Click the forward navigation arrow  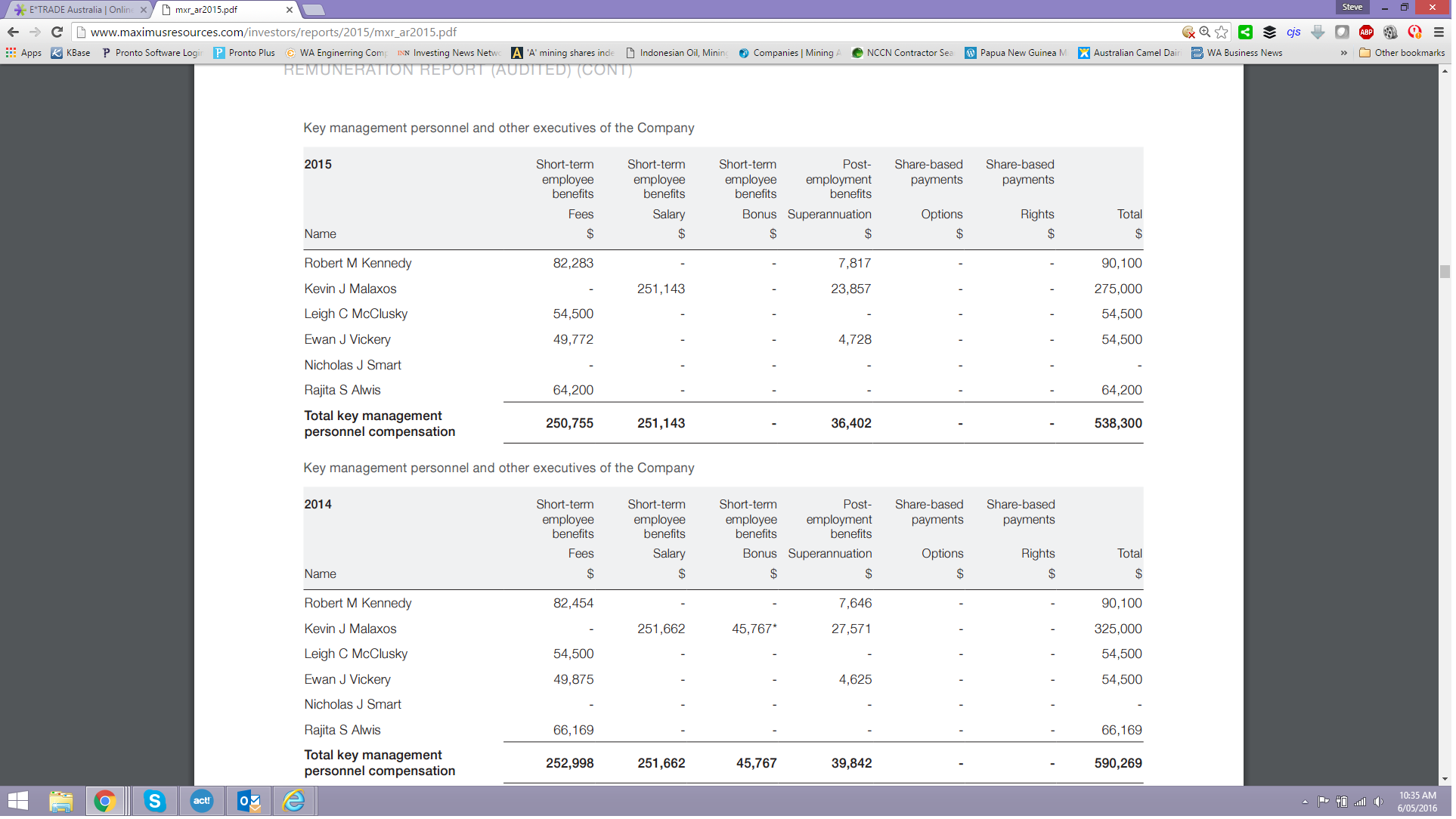click(35, 32)
